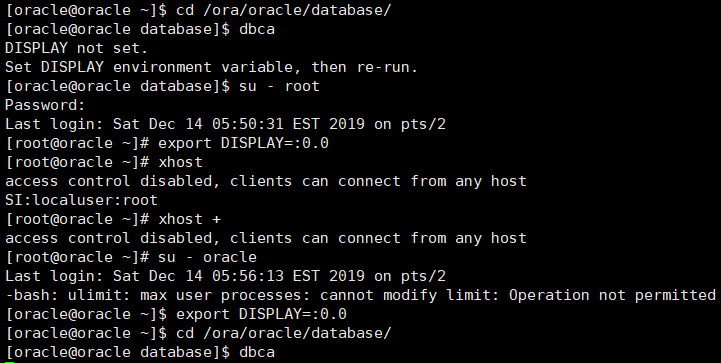Viewport: 721px width, 363px height.
Task: Click the 'Last login' line with 05:50:31
Action: pyautogui.click(x=225, y=124)
